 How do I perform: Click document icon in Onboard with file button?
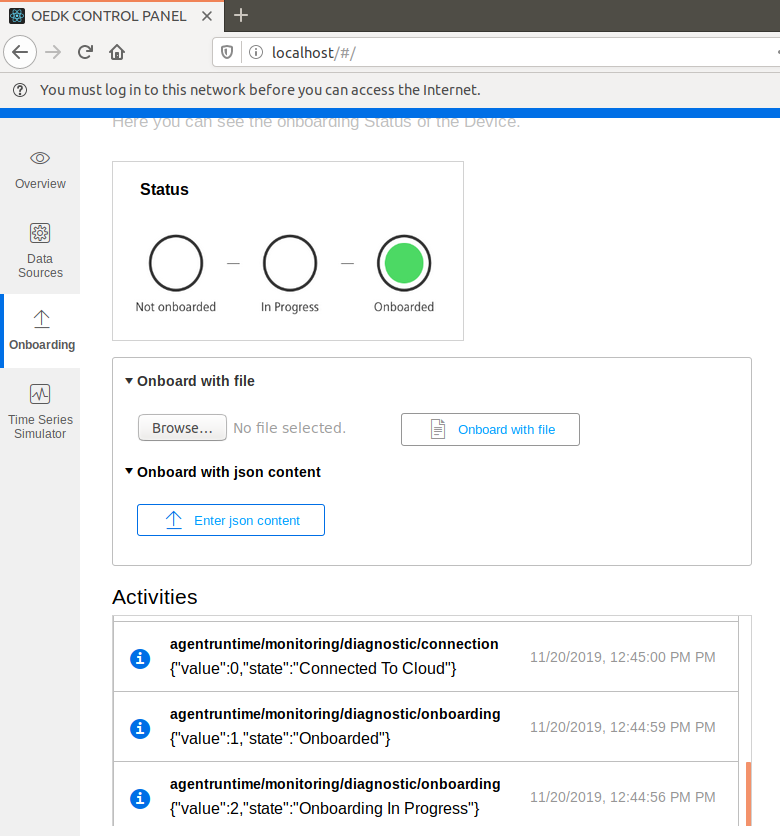coord(438,429)
